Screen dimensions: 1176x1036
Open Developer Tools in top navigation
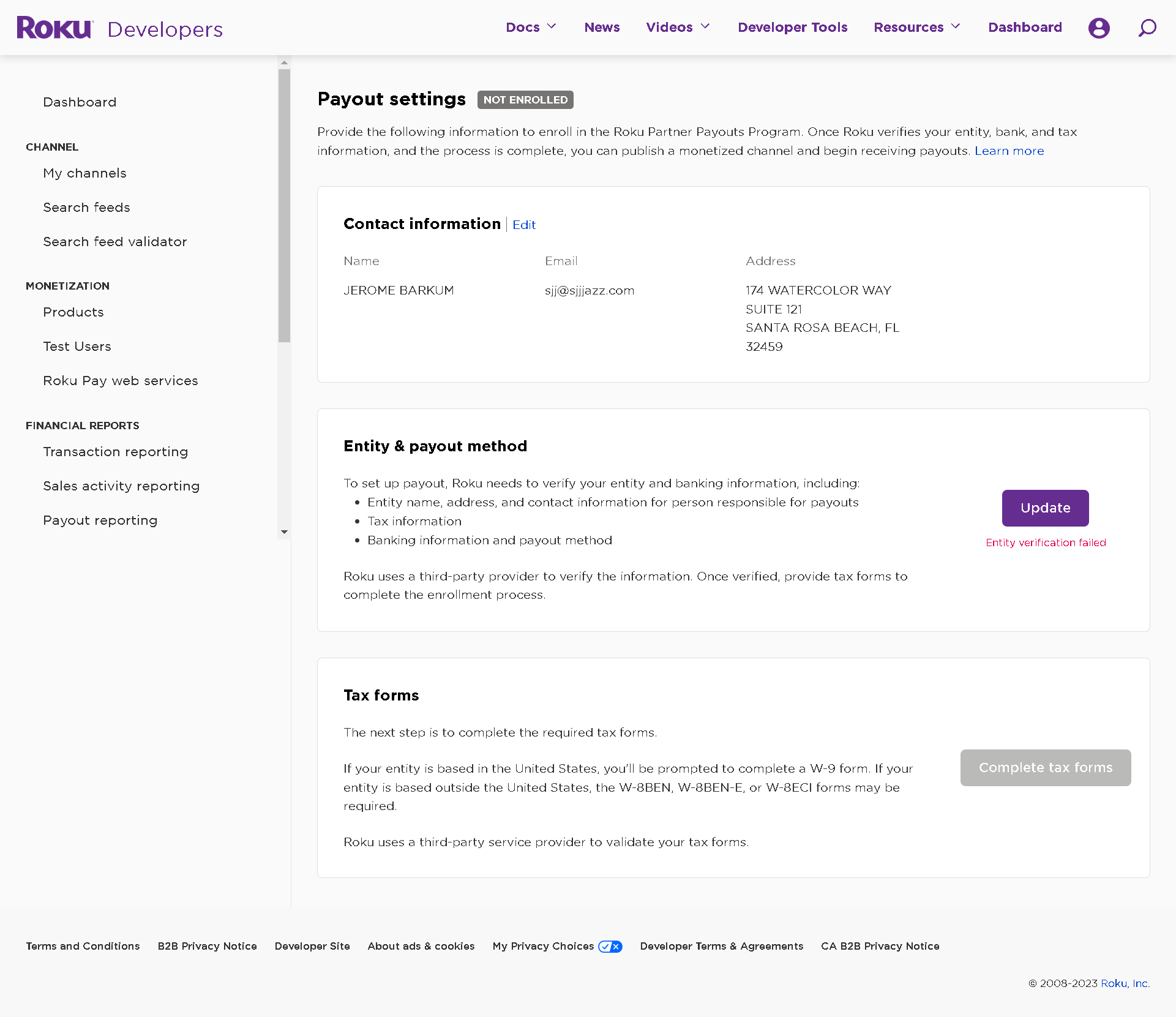coord(792,28)
